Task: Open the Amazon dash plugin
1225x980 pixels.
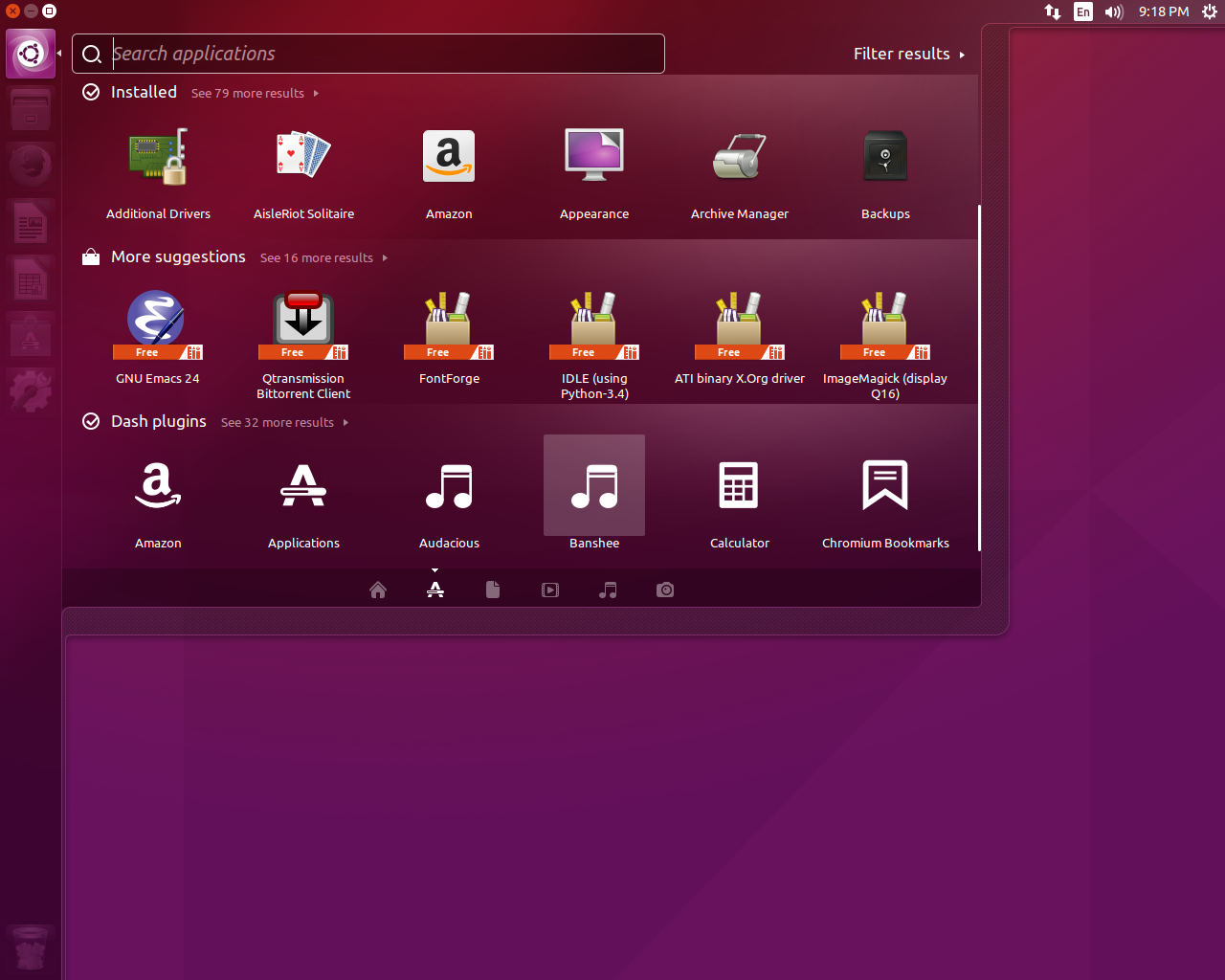Action: [x=158, y=503]
